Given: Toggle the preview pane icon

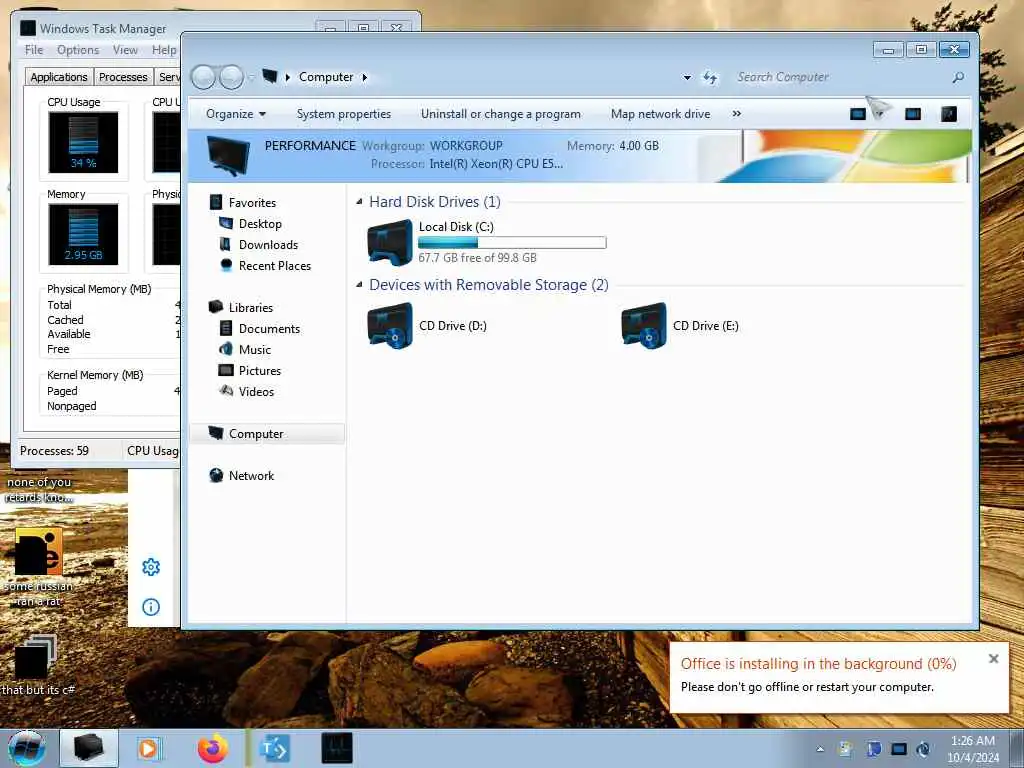Looking at the screenshot, I should point(913,114).
